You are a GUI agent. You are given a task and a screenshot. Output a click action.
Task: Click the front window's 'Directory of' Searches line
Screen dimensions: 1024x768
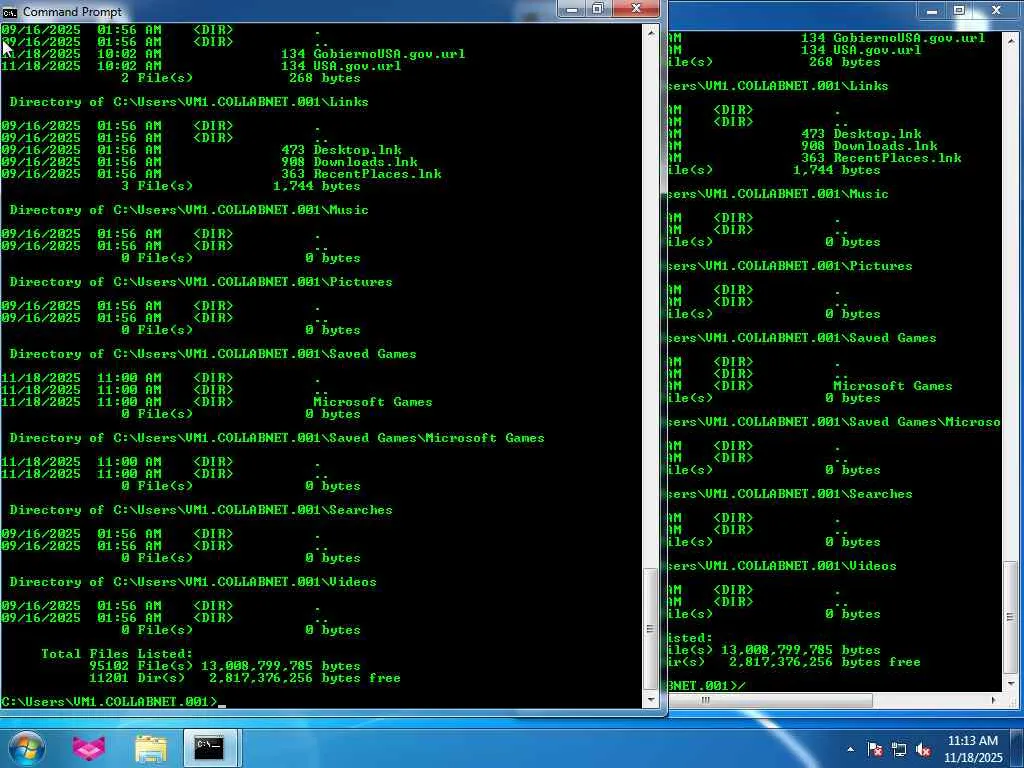pyautogui.click(x=200, y=509)
